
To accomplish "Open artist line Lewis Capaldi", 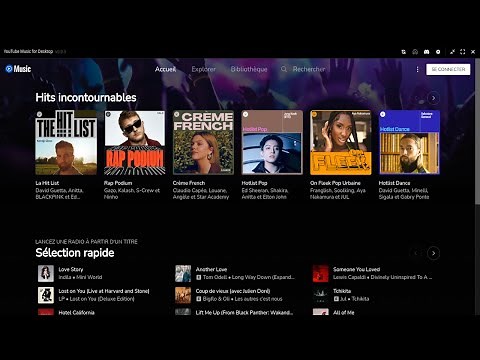I will (x=383, y=277).
